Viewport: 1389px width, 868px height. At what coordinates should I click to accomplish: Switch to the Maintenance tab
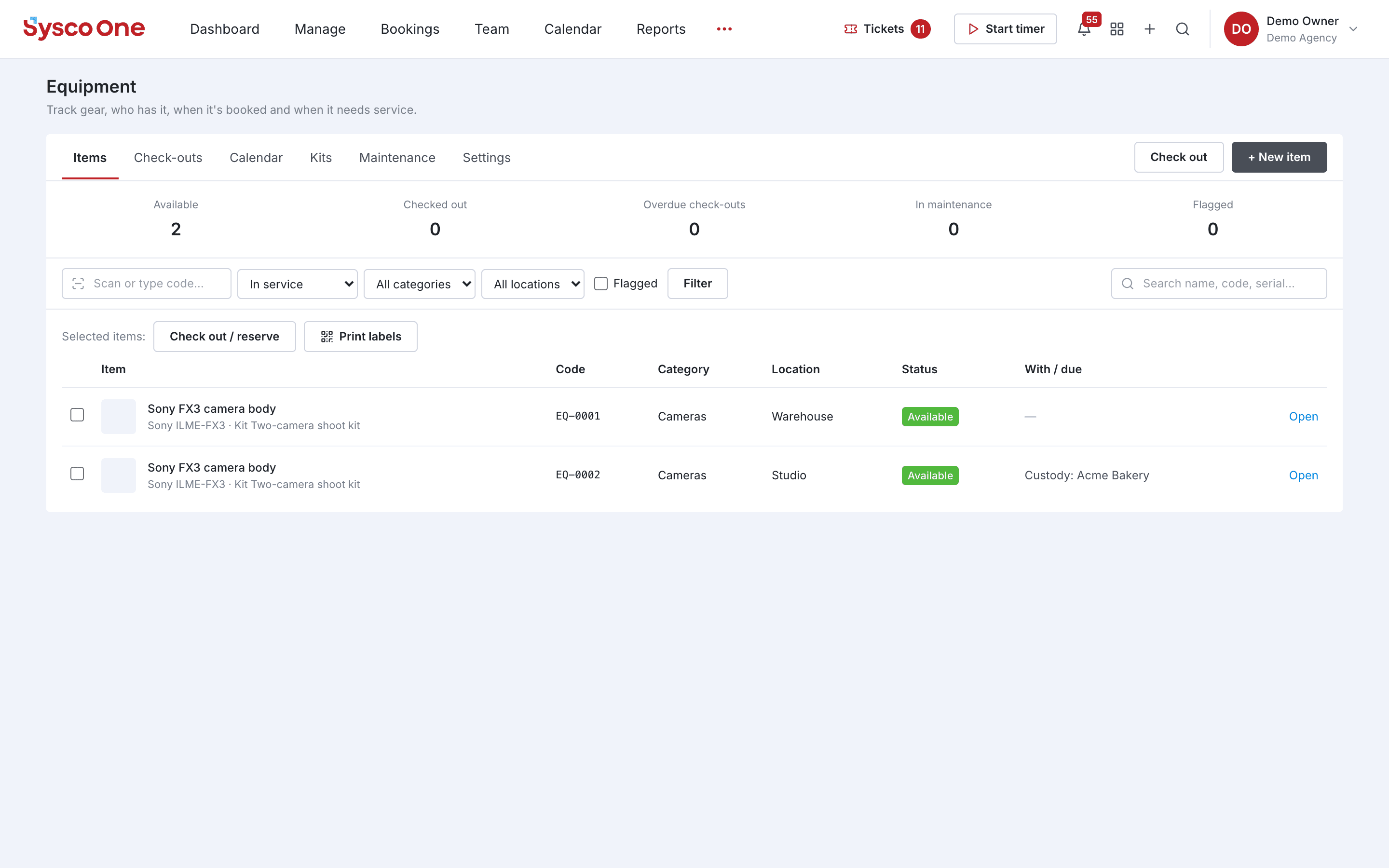397,157
